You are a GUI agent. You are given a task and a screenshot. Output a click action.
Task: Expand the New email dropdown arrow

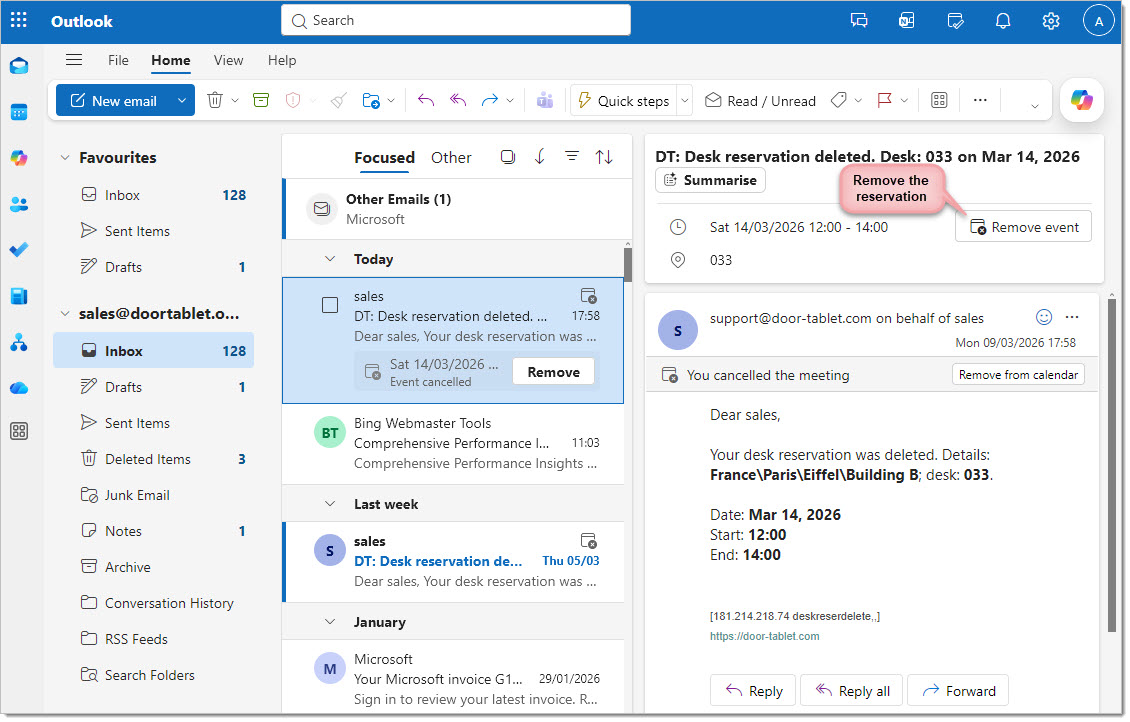click(x=181, y=101)
